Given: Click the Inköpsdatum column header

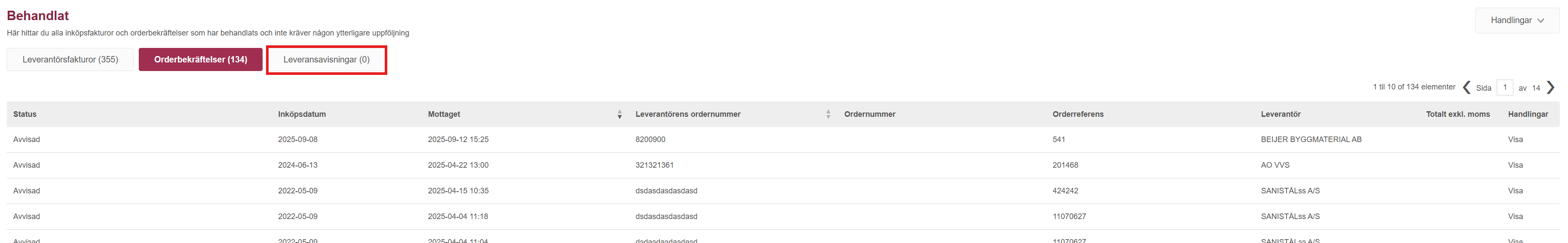Looking at the screenshot, I should pyautogui.click(x=302, y=114).
